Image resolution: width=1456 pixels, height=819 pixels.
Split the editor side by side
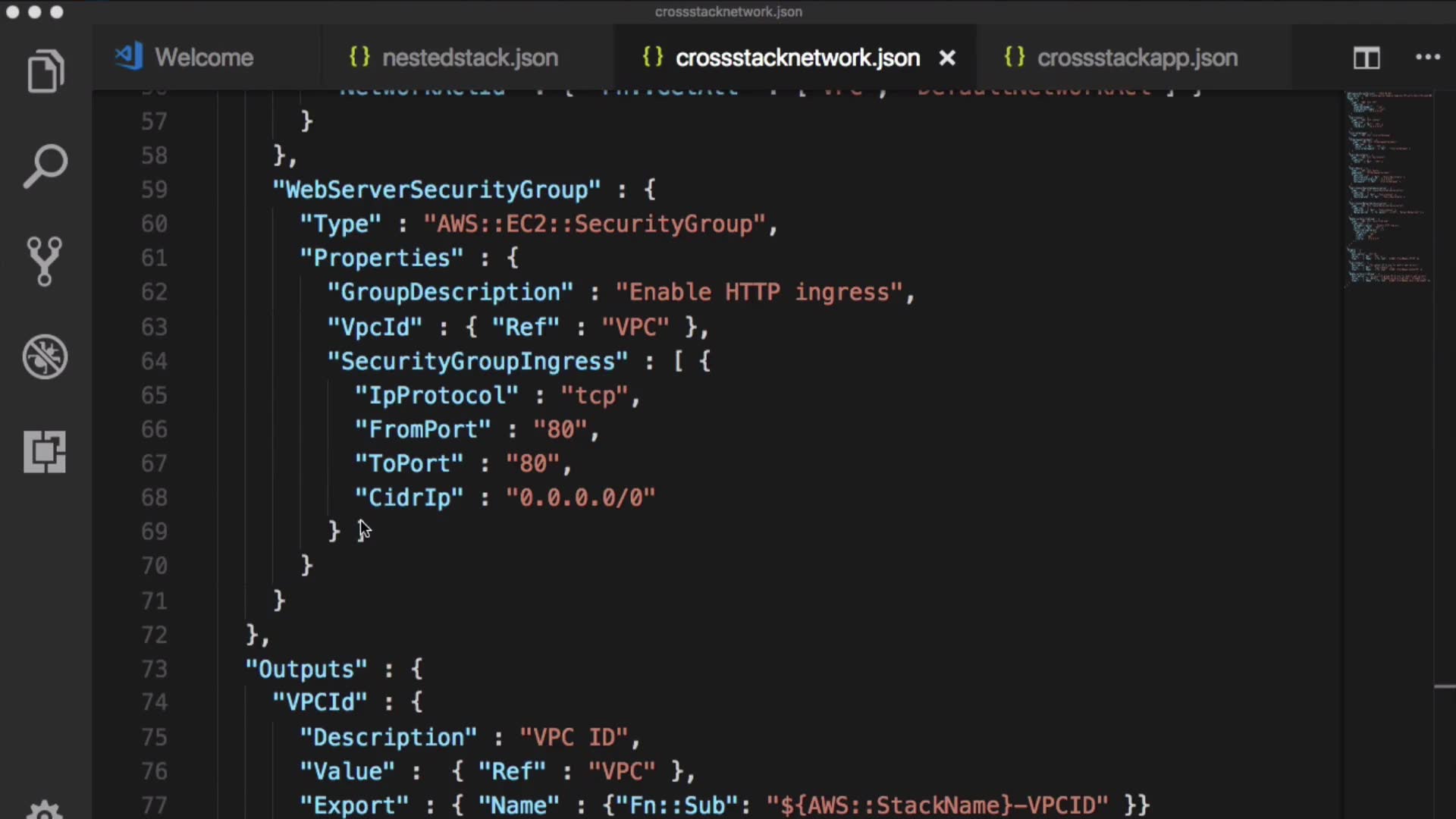1367,58
